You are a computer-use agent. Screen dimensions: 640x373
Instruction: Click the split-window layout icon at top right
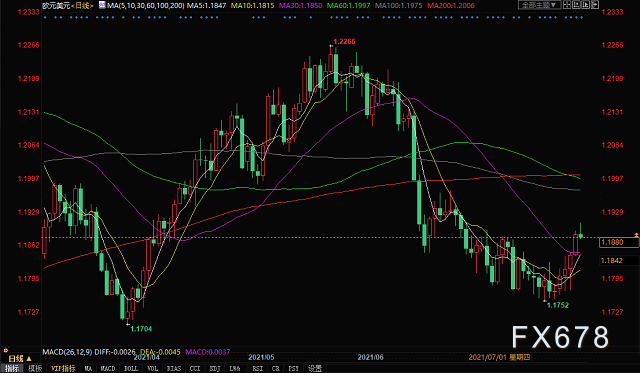567,4
